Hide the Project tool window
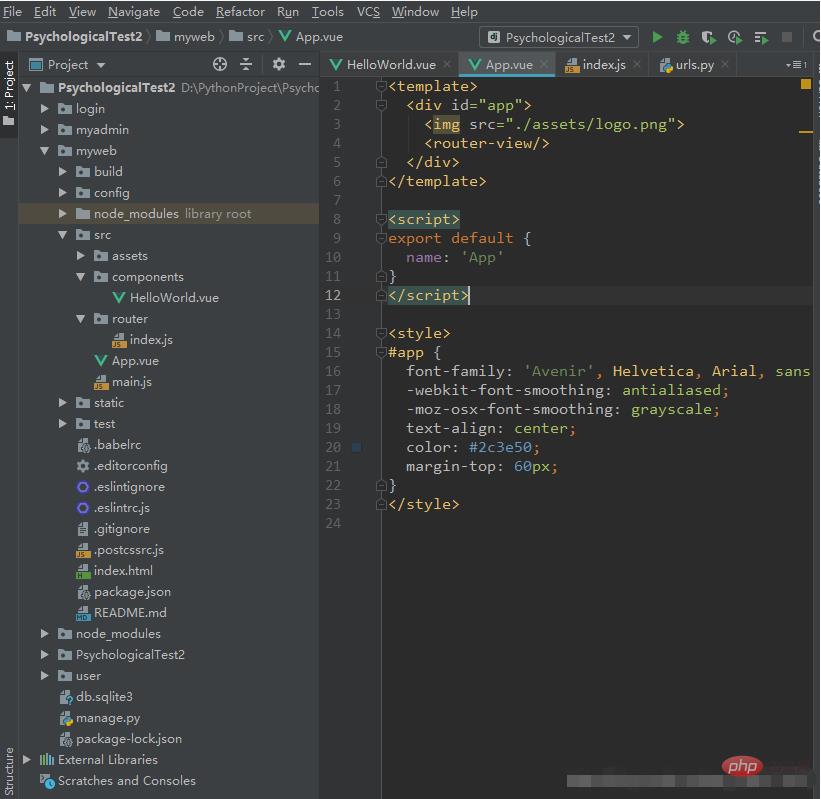Viewport: 821px width, 799px height. coord(302,65)
